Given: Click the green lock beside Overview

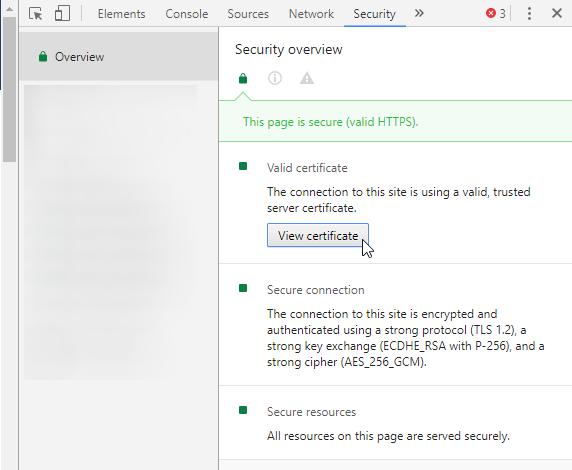Looking at the screenshot, I should (43, 57).
